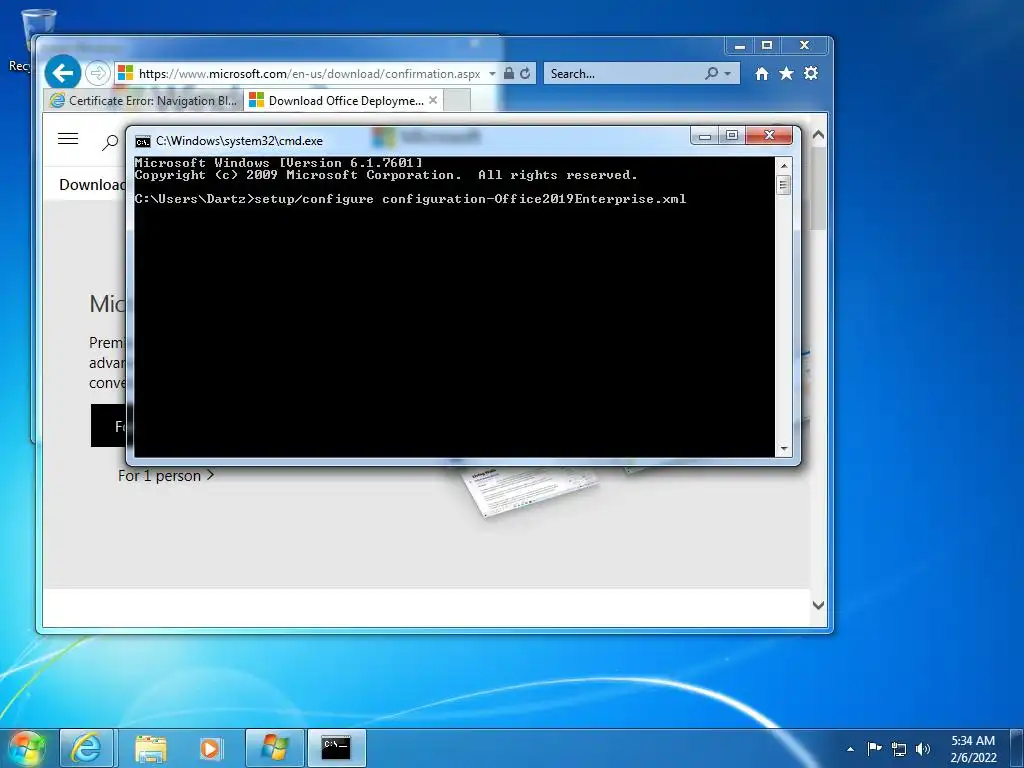Open Action Center flag in tray

[x=874, y=748]
